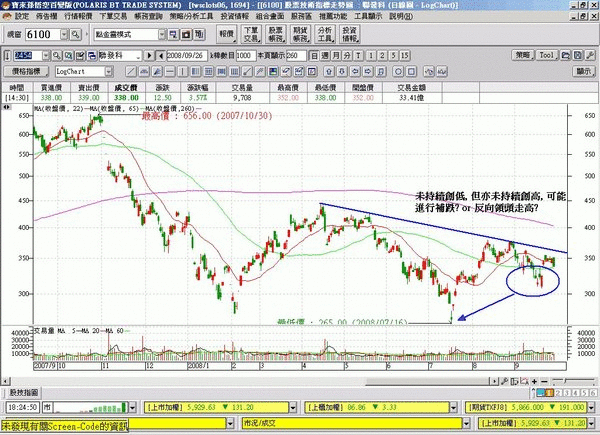
Task: Select the 15-minute period button
Action: 405,56
